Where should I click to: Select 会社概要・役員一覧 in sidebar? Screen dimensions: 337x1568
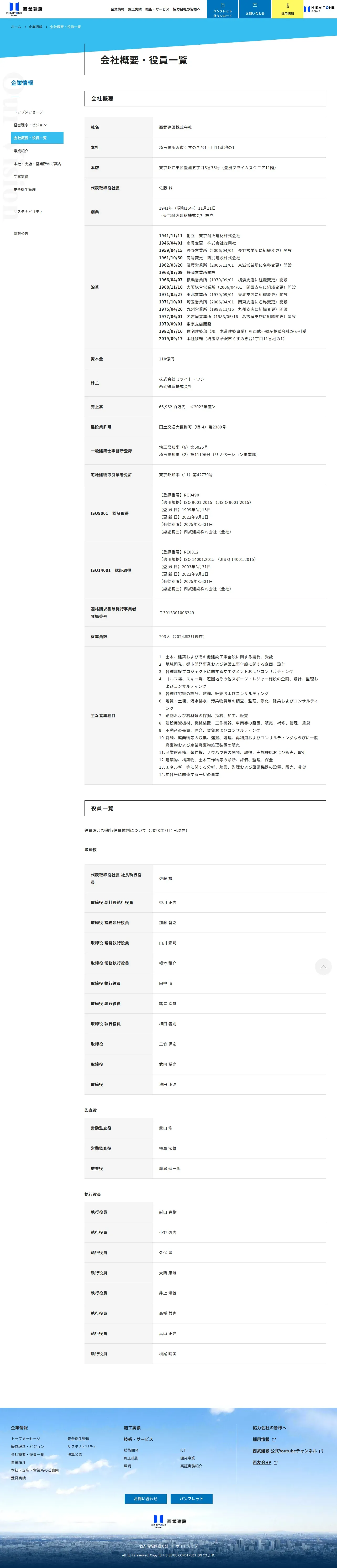pyautogui.click(x=37, y=138)
